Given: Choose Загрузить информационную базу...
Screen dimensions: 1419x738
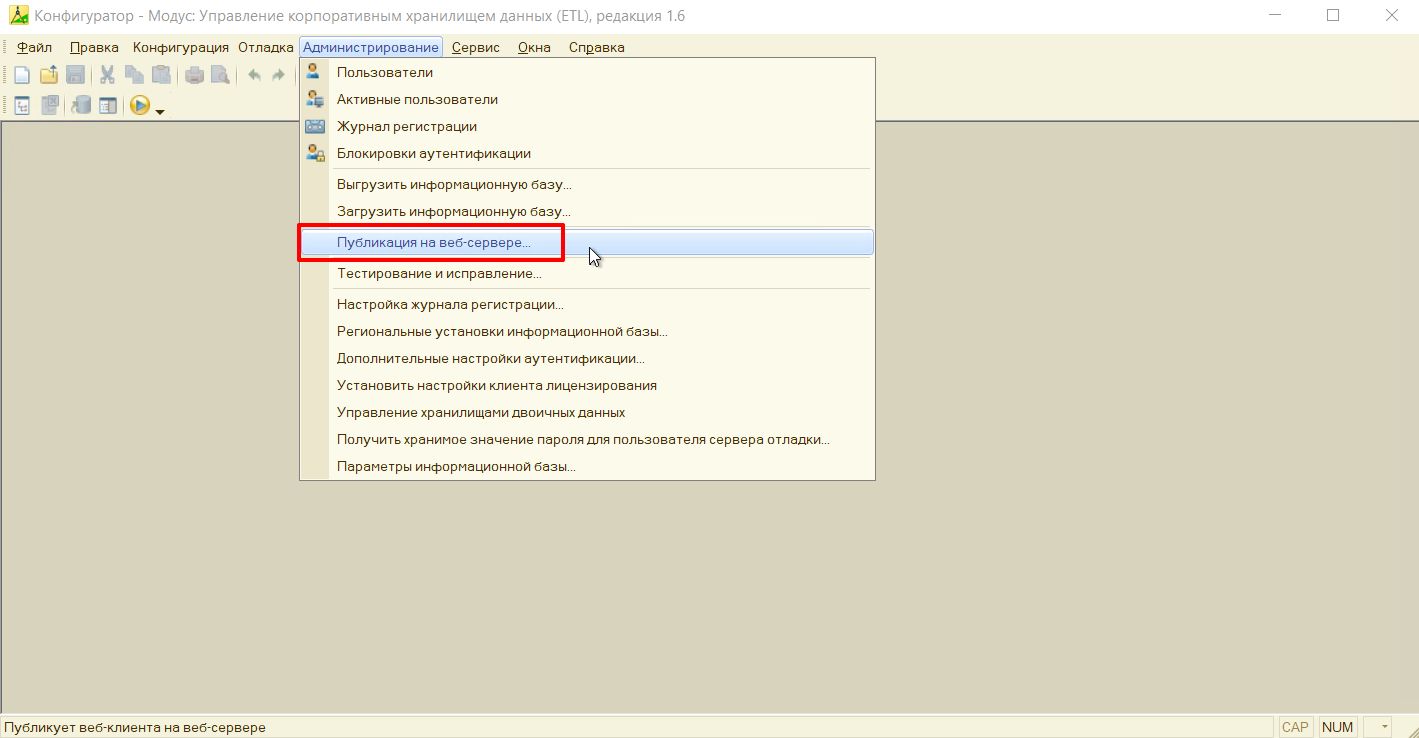Looking at the screenshot, I should (587, 211).
